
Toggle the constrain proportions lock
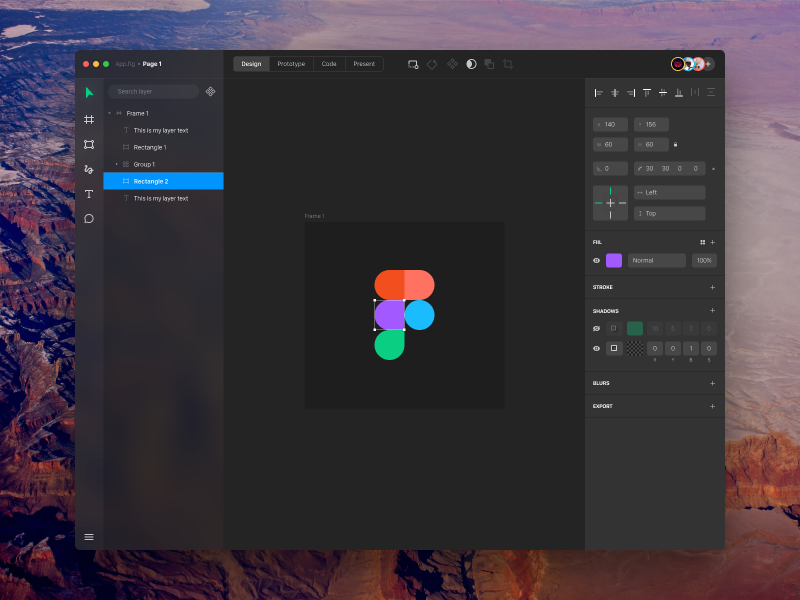click(676, 144)
